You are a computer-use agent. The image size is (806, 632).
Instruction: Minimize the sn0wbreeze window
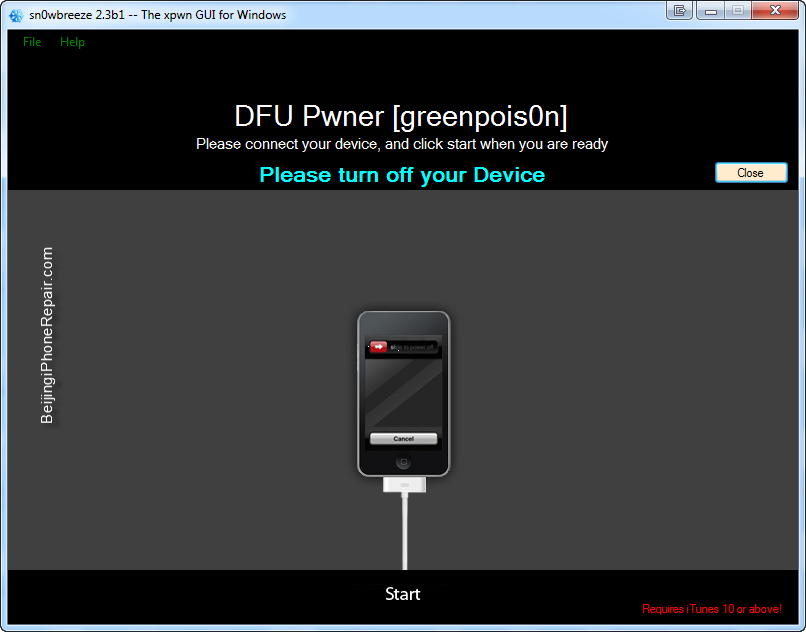[711, 10]
